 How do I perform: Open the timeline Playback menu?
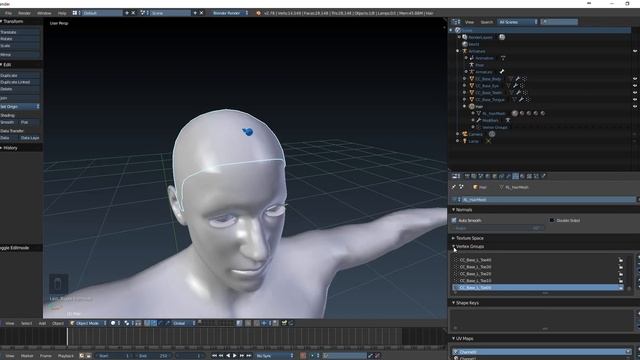point(65,356)
